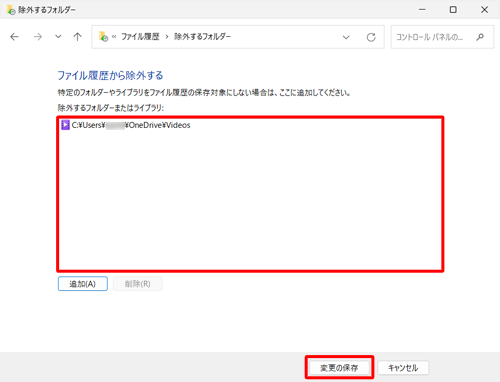
Task: Go up one level with up arrow
Action: 77,37
